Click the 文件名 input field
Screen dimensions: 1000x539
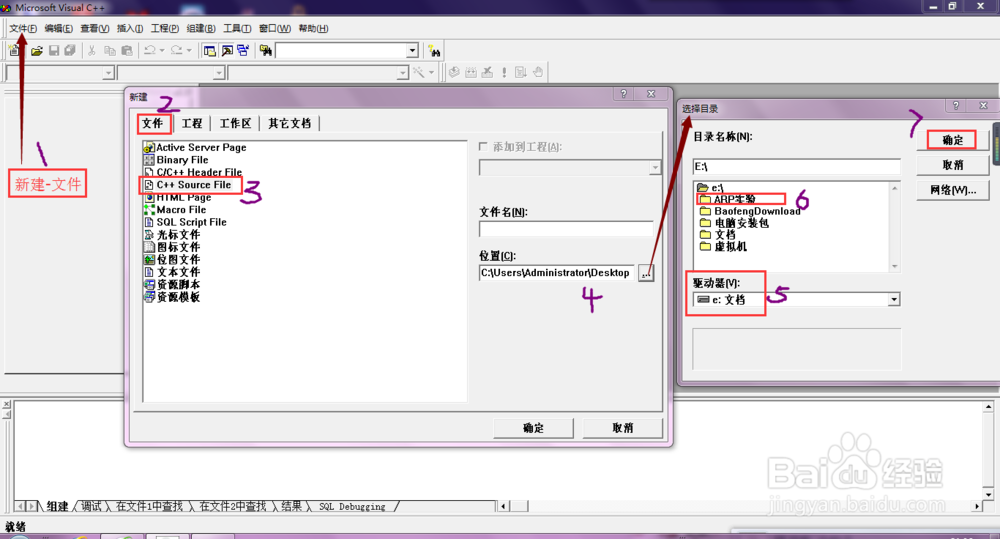coord(566,229)
